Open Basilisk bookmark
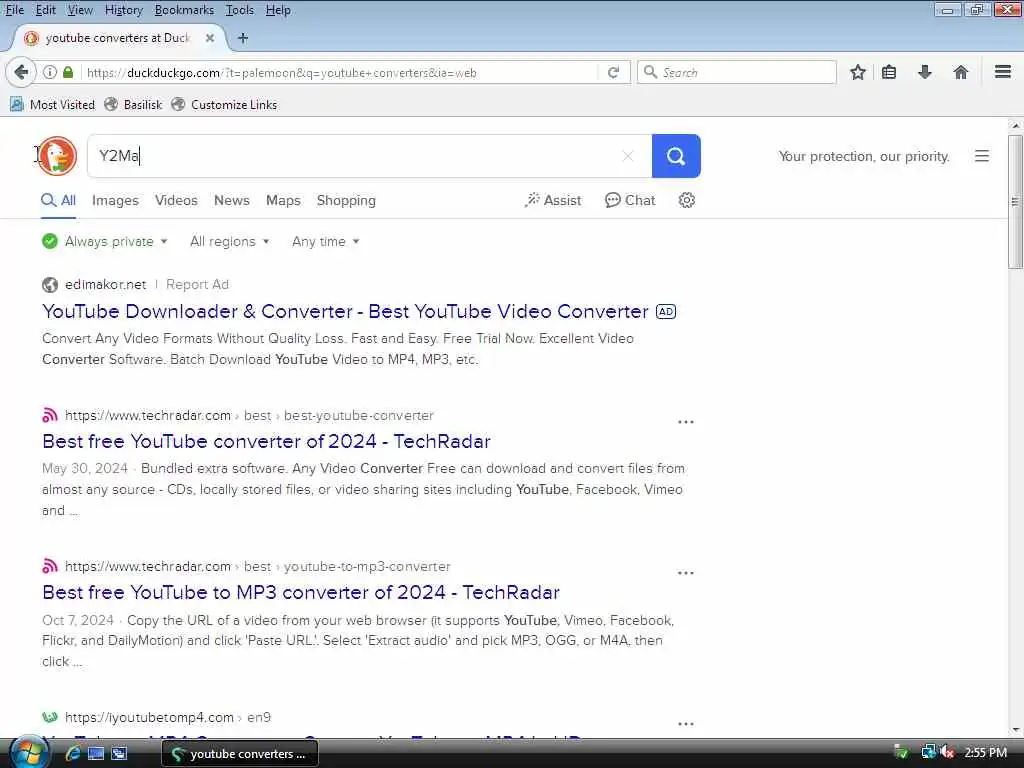The image size is (1024, 768). pyautogui.click(x=134, y=104)
